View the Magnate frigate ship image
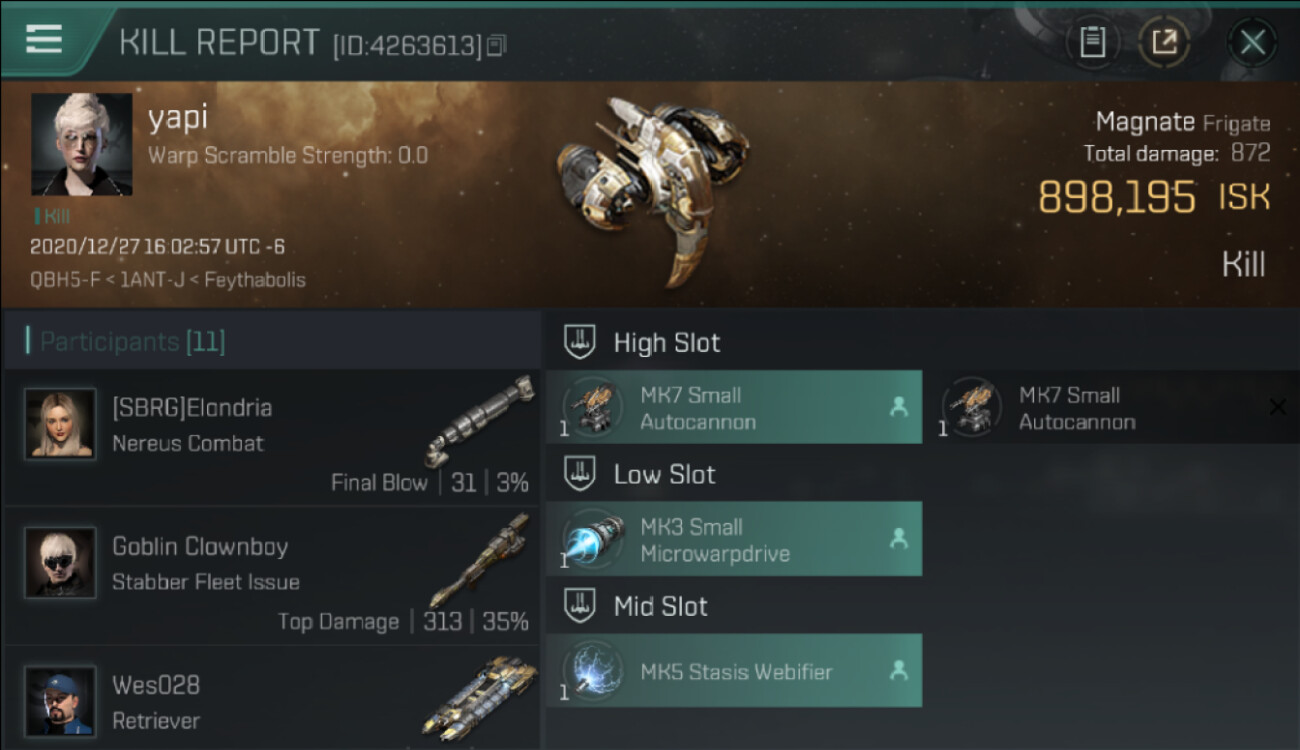This screenshot has height=750, width=1300. click(x=650, y=190)
